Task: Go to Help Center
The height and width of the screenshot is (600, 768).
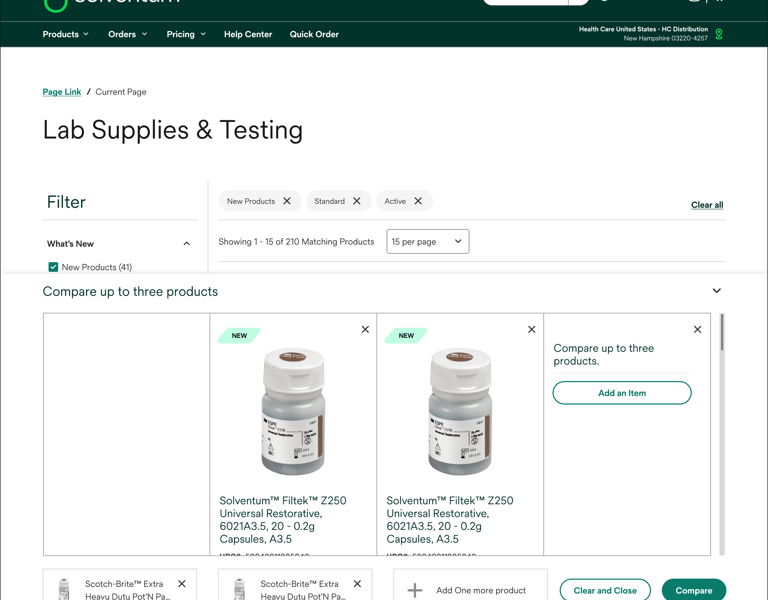Action: pos(248,34)
